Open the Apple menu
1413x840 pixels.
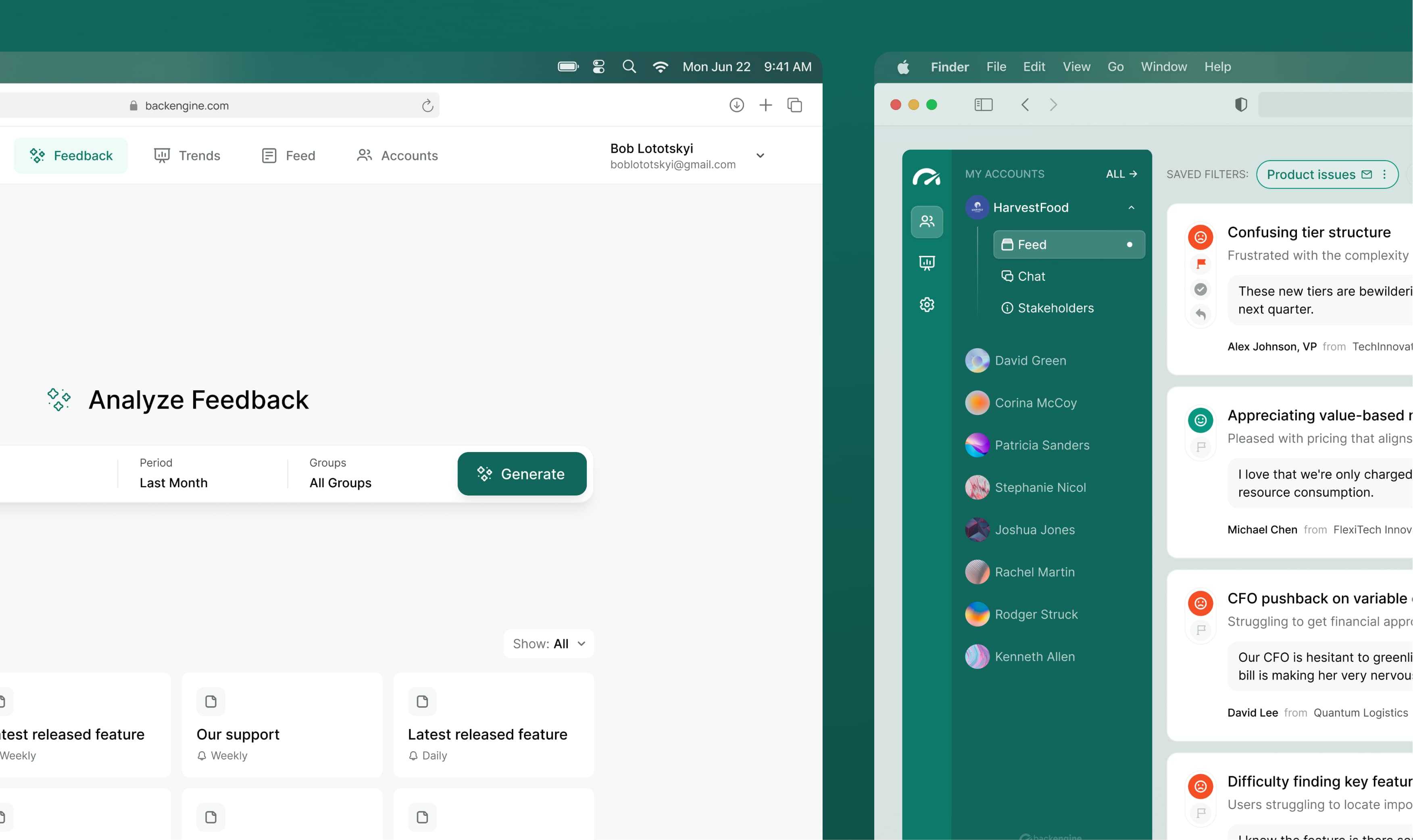[x=903, y=67]
